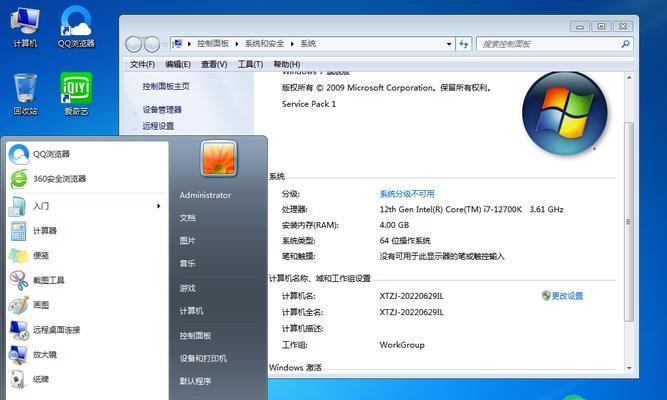Launch QQ浏览器 from the Start menu

pyautogui.click(x=87, y=154)
